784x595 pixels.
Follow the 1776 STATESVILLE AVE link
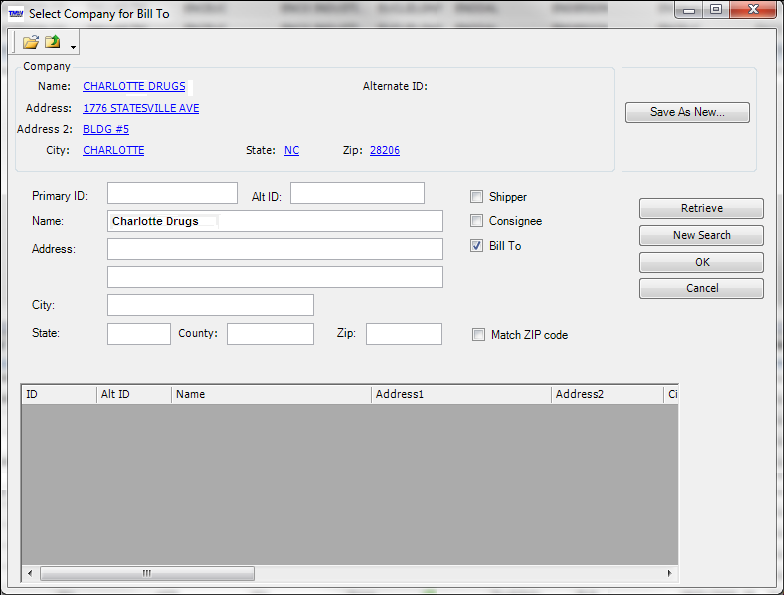(141, 108)
